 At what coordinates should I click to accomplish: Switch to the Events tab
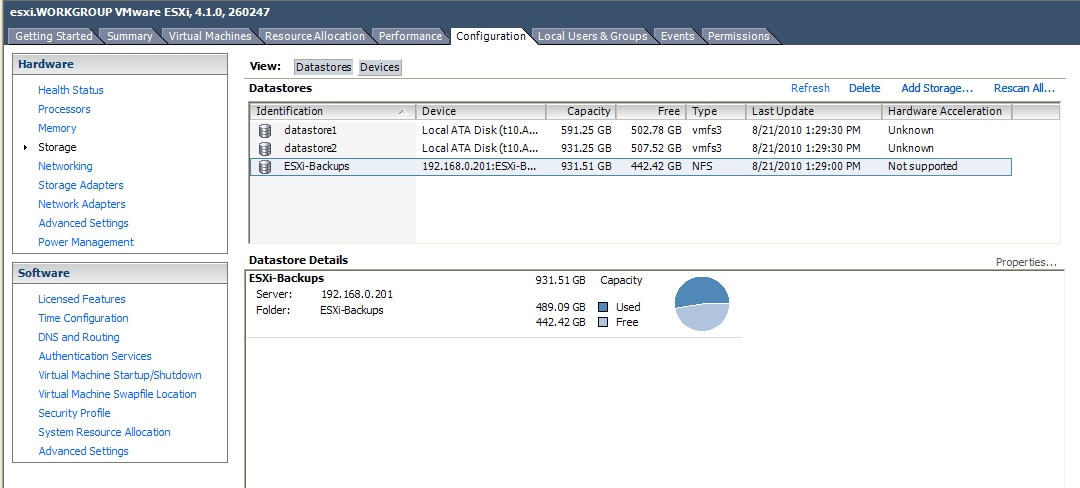(678, 36)
